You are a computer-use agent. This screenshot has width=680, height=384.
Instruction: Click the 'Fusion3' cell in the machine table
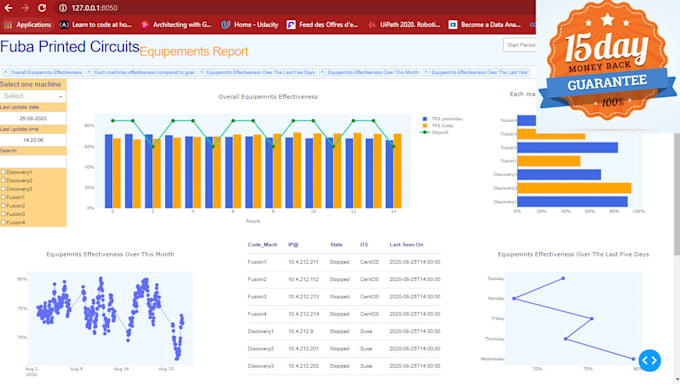[257, 297]
